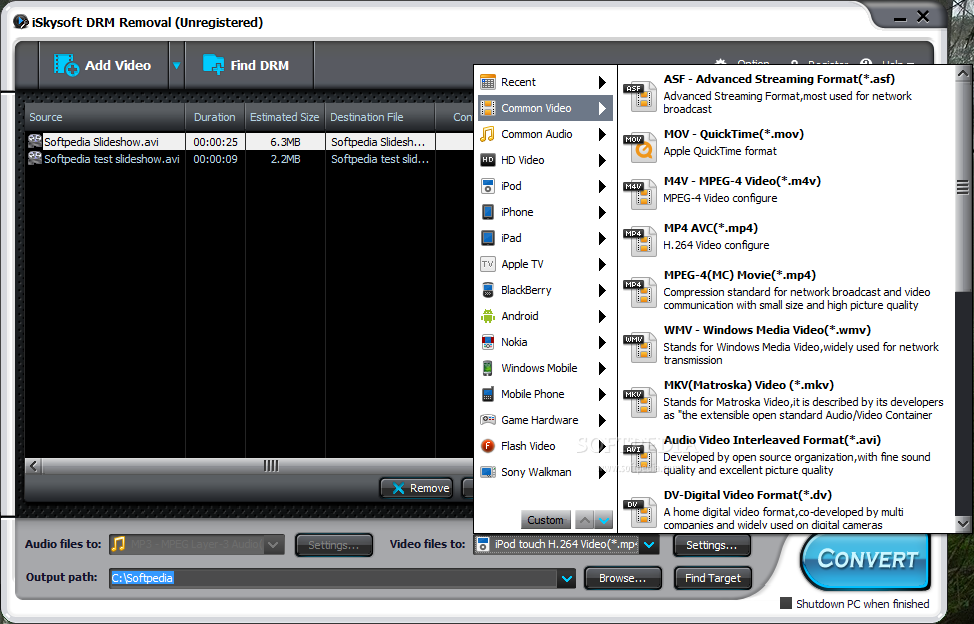Click the Convert button

tap(867, 559)
